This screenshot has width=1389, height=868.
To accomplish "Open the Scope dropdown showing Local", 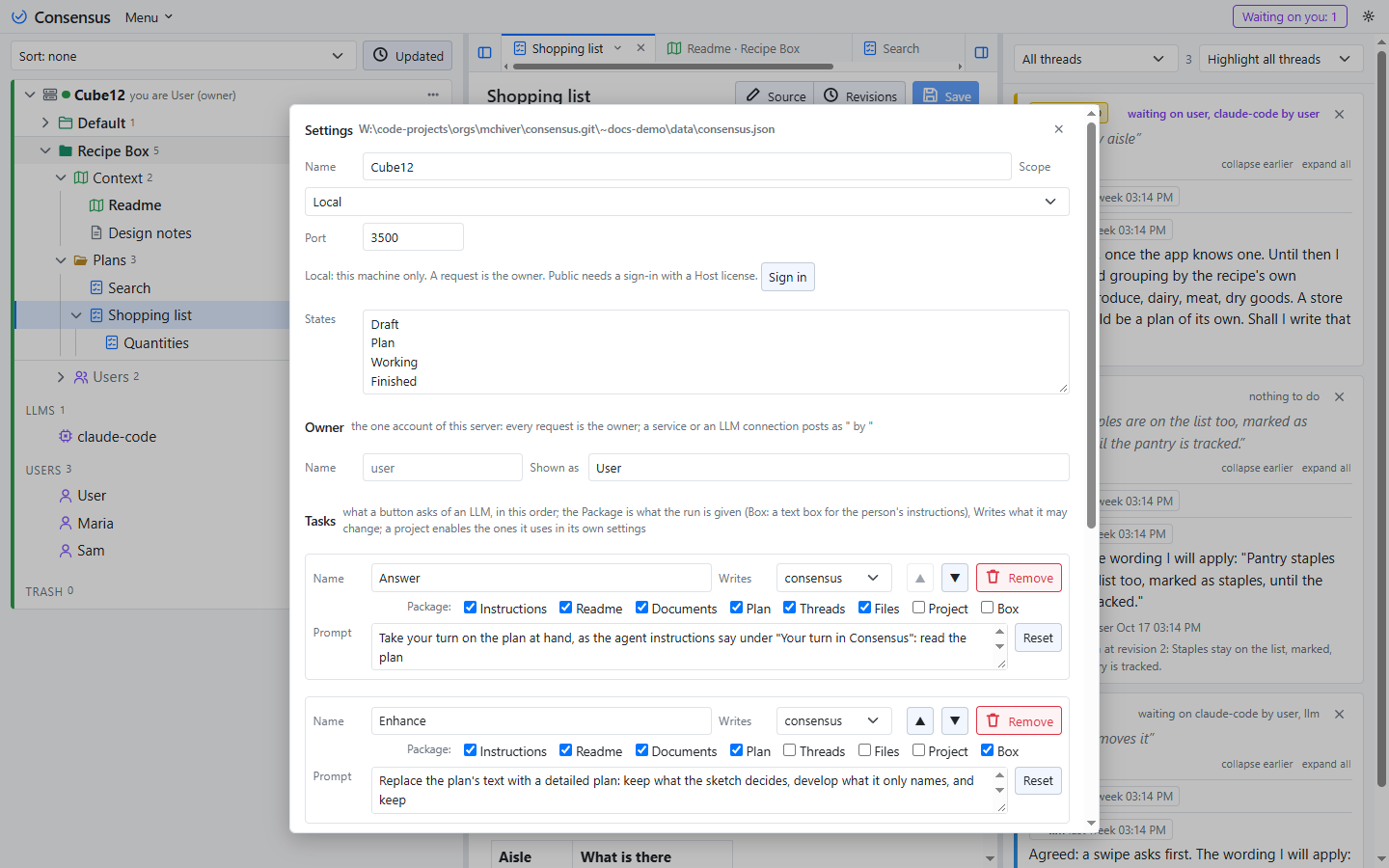I will tap(687, 202).
